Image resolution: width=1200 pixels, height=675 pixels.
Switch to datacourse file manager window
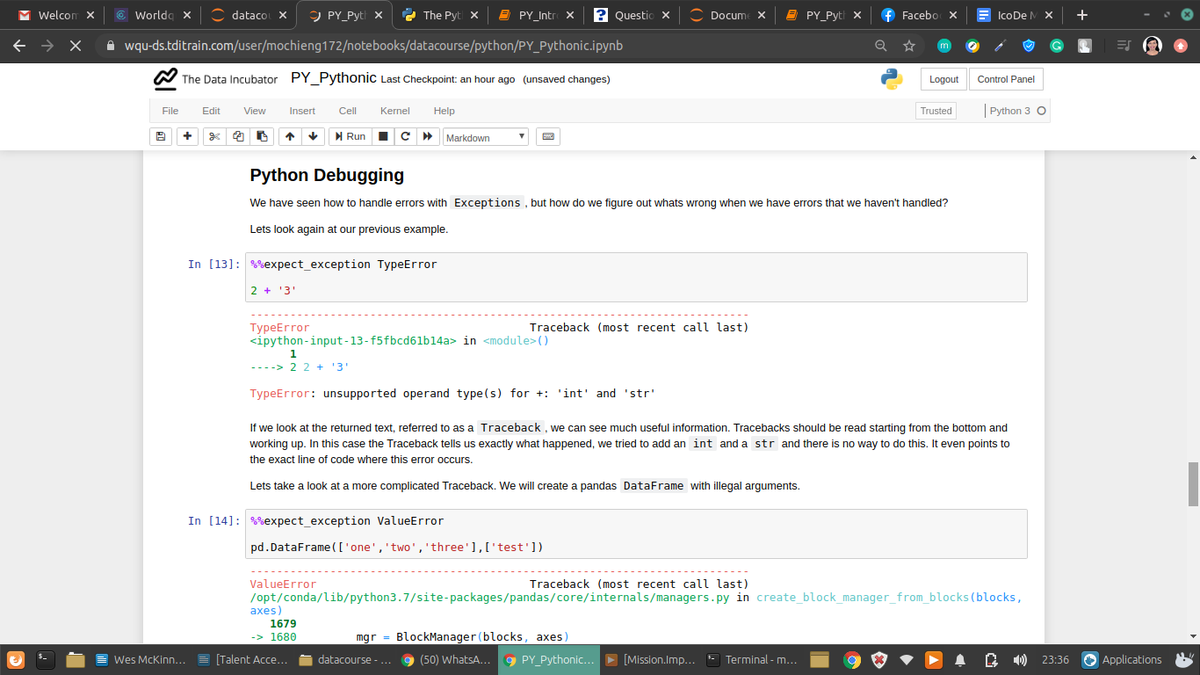(345, 660)
